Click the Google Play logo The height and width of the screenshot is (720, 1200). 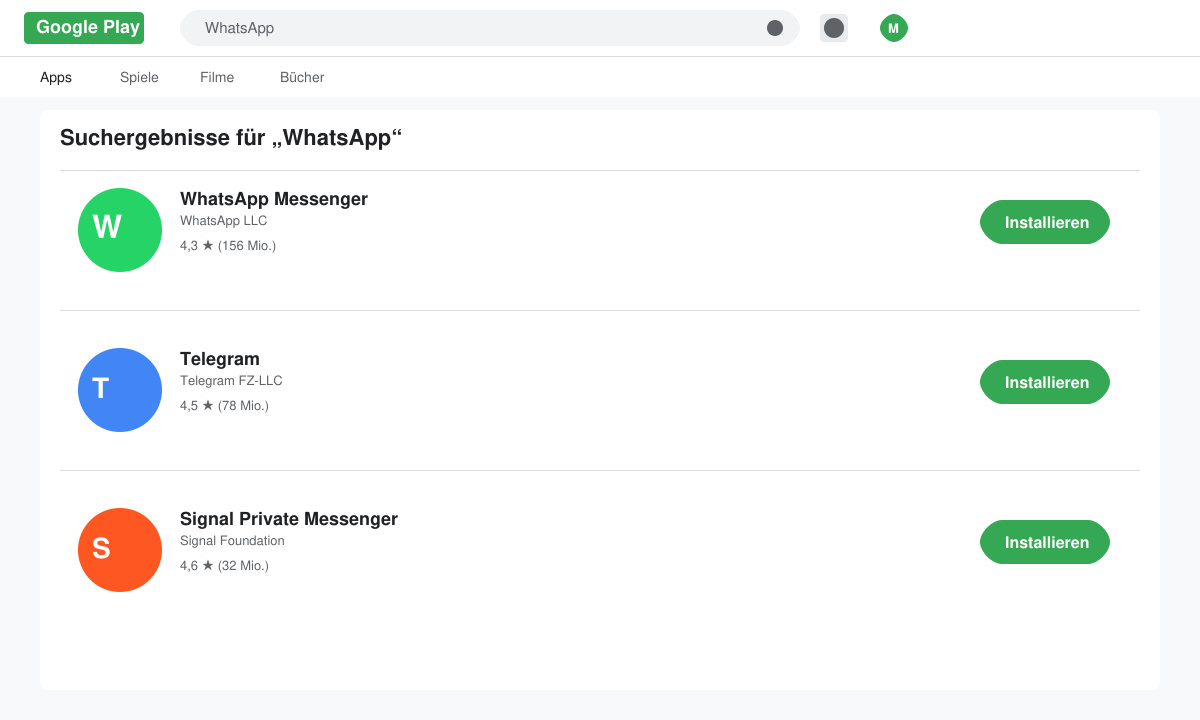[84, 28]
